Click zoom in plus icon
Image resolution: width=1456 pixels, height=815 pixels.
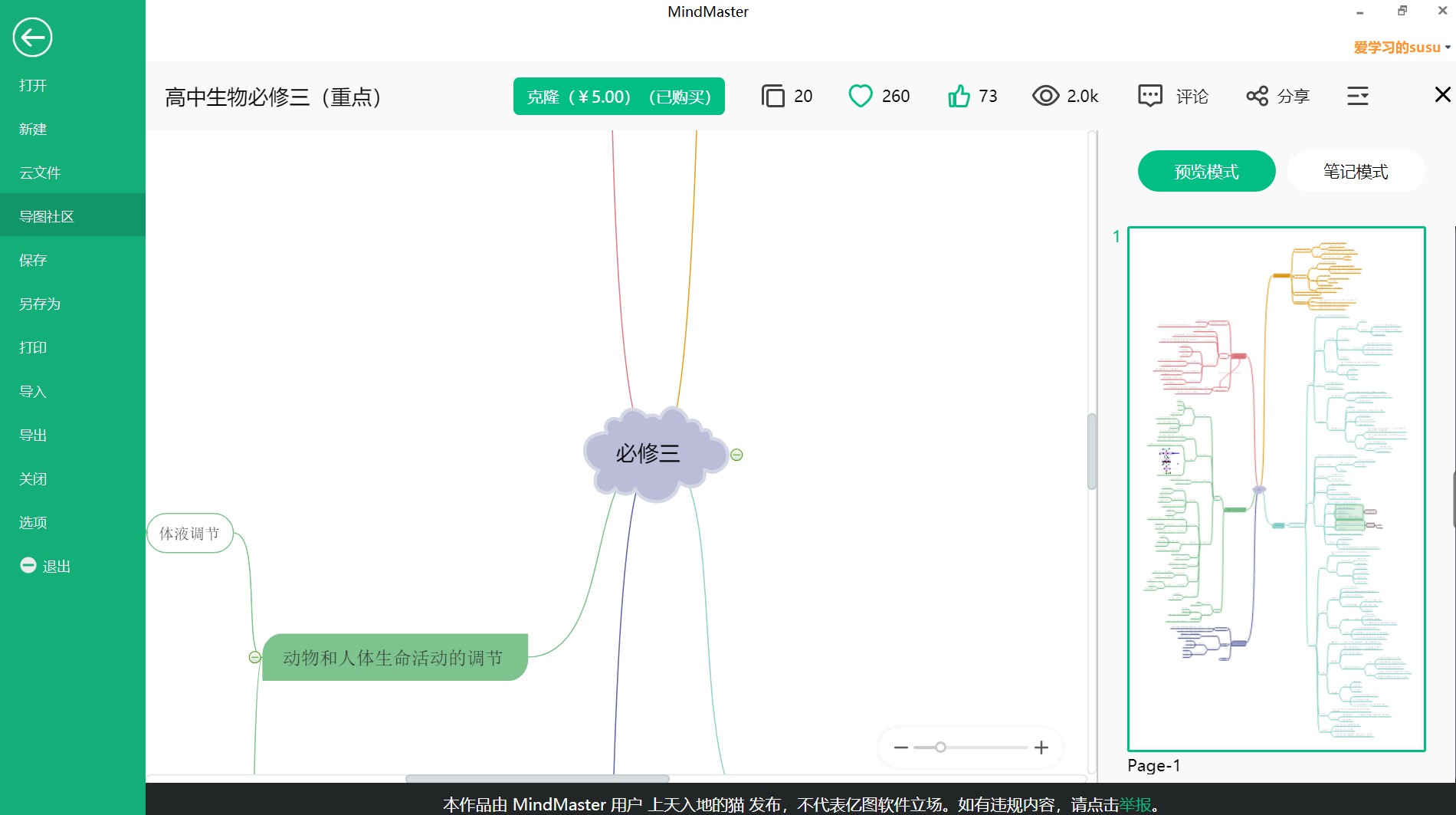[1041, 748]
